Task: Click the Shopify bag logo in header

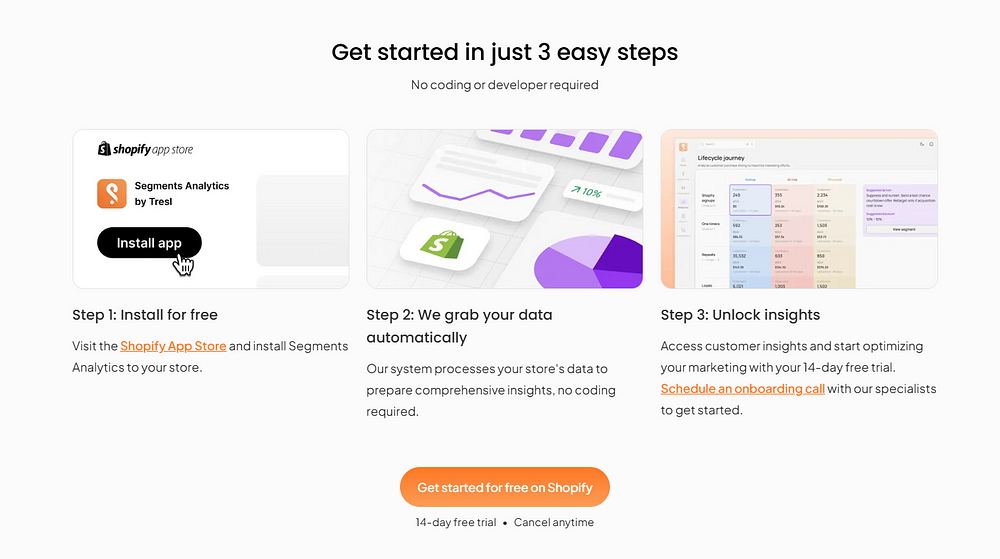Action: tap(104, 149)
